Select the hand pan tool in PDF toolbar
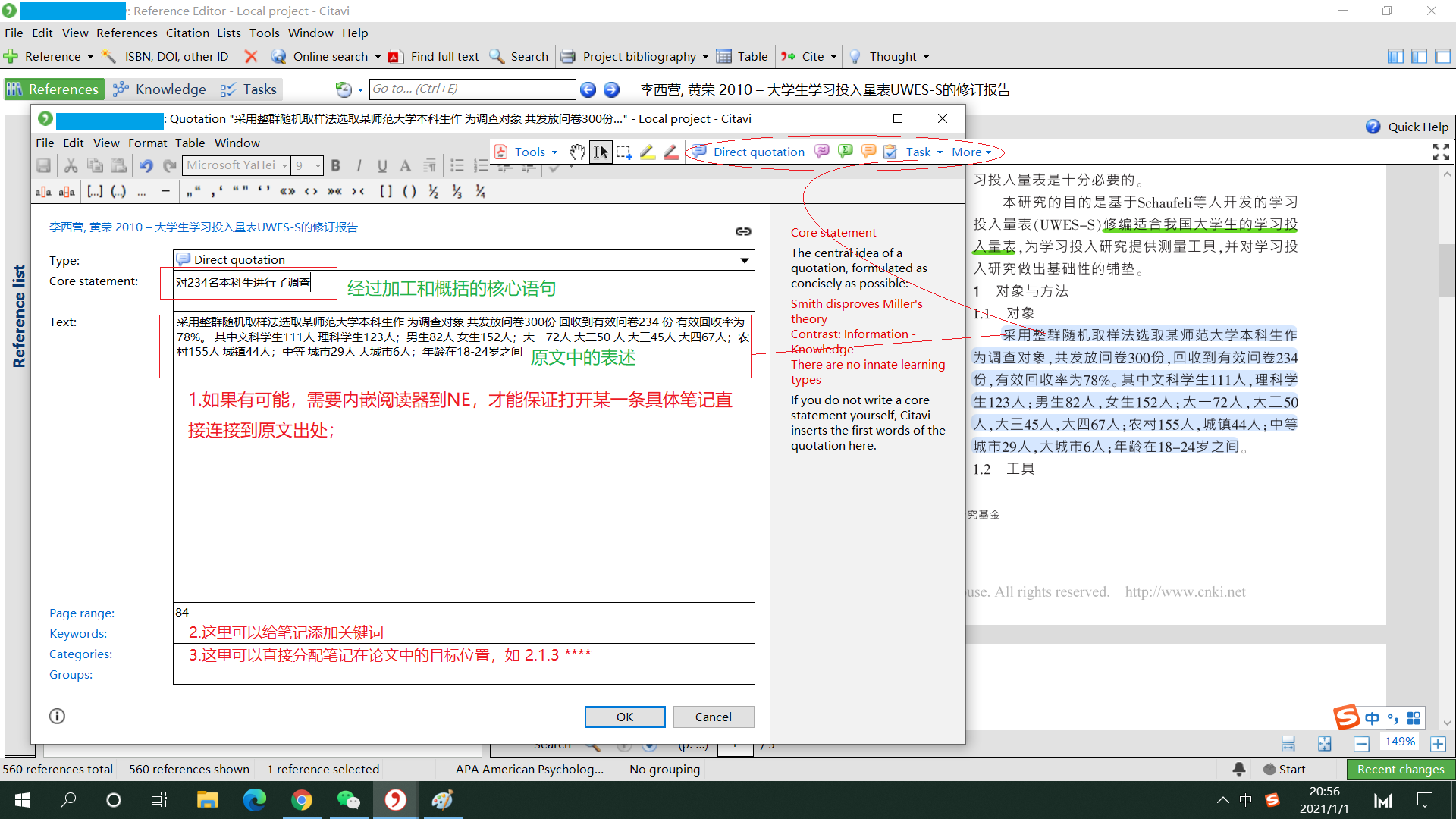 pos(577,152)
